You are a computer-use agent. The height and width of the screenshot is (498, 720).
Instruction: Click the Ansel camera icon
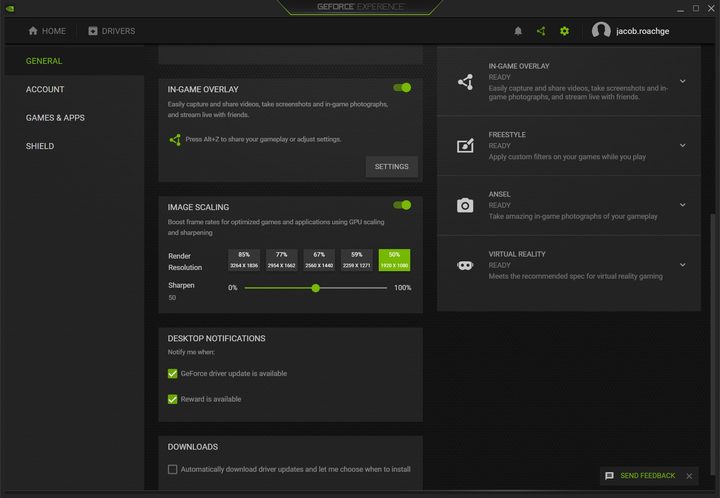tap(465, 205)
